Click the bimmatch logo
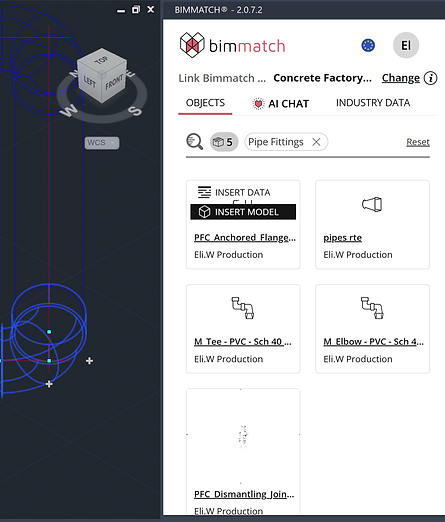This screenshot has height=522, width=445. click(232, 45)
